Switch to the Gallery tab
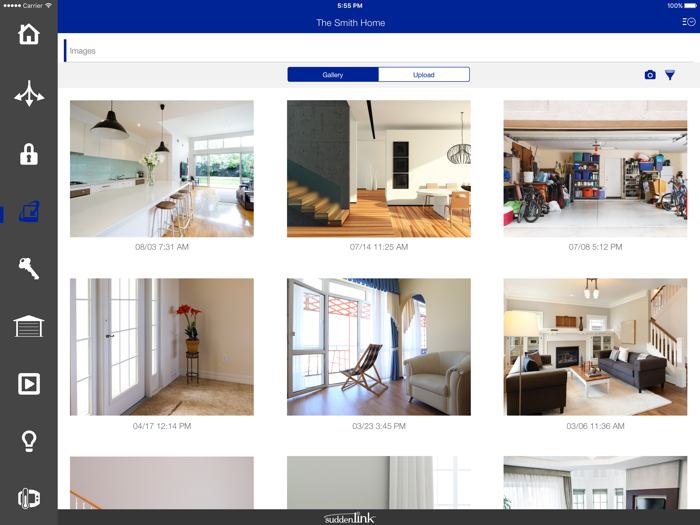The height and width of the screenshot is (525, 700). [333, 75]
